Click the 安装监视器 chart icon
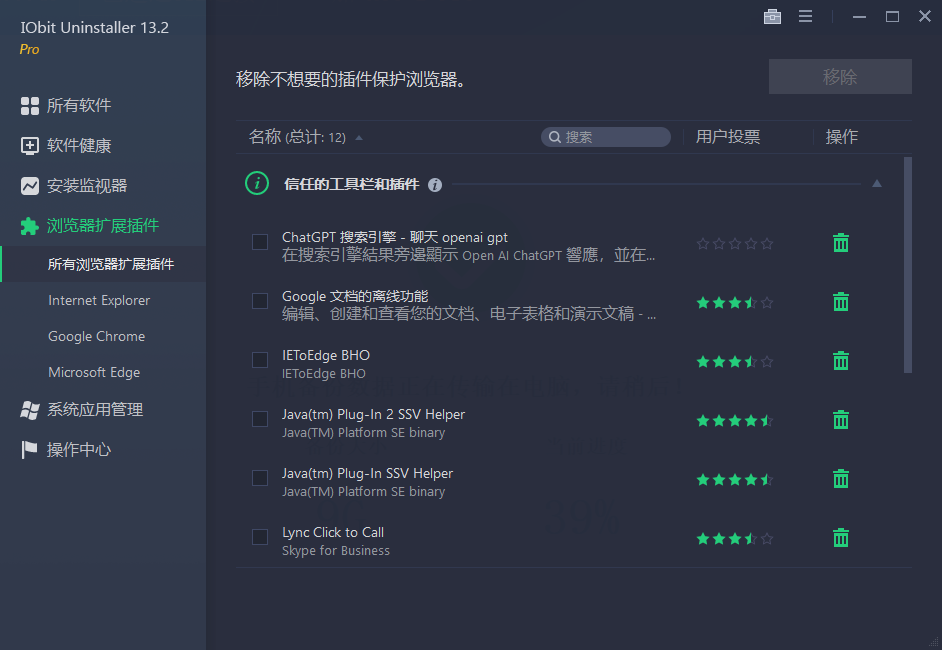This screenshot has width=942, height=650. click(x=29, y=186)
